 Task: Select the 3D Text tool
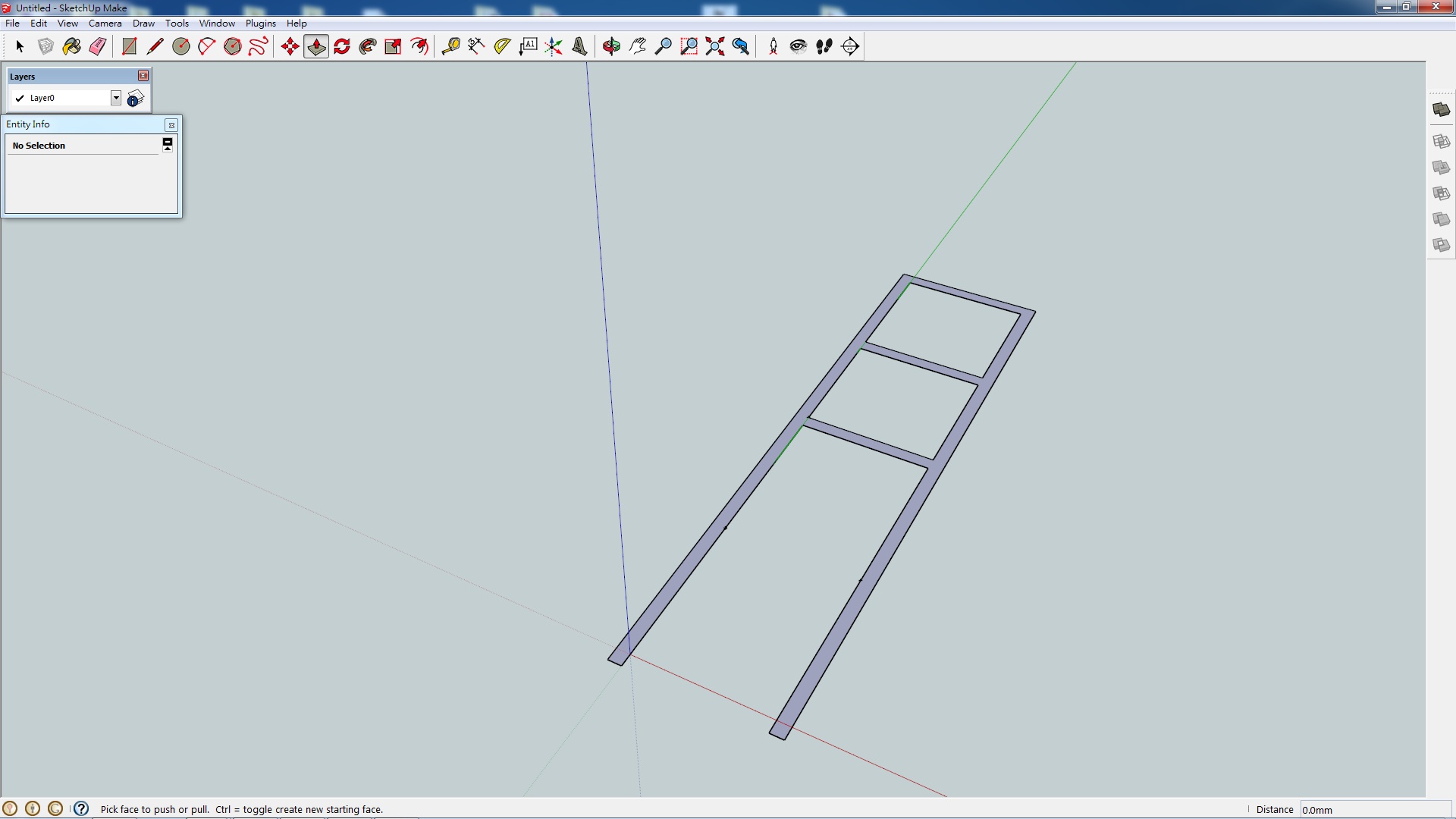[579, 46]
